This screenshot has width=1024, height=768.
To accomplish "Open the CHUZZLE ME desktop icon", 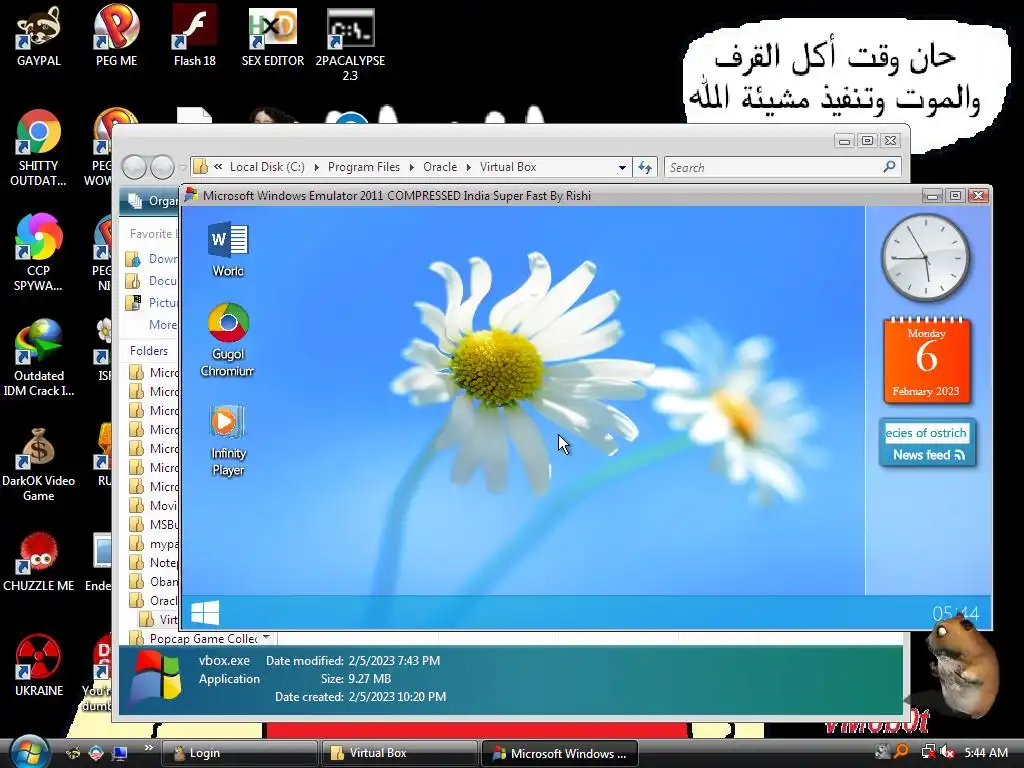I will (39, 562).
